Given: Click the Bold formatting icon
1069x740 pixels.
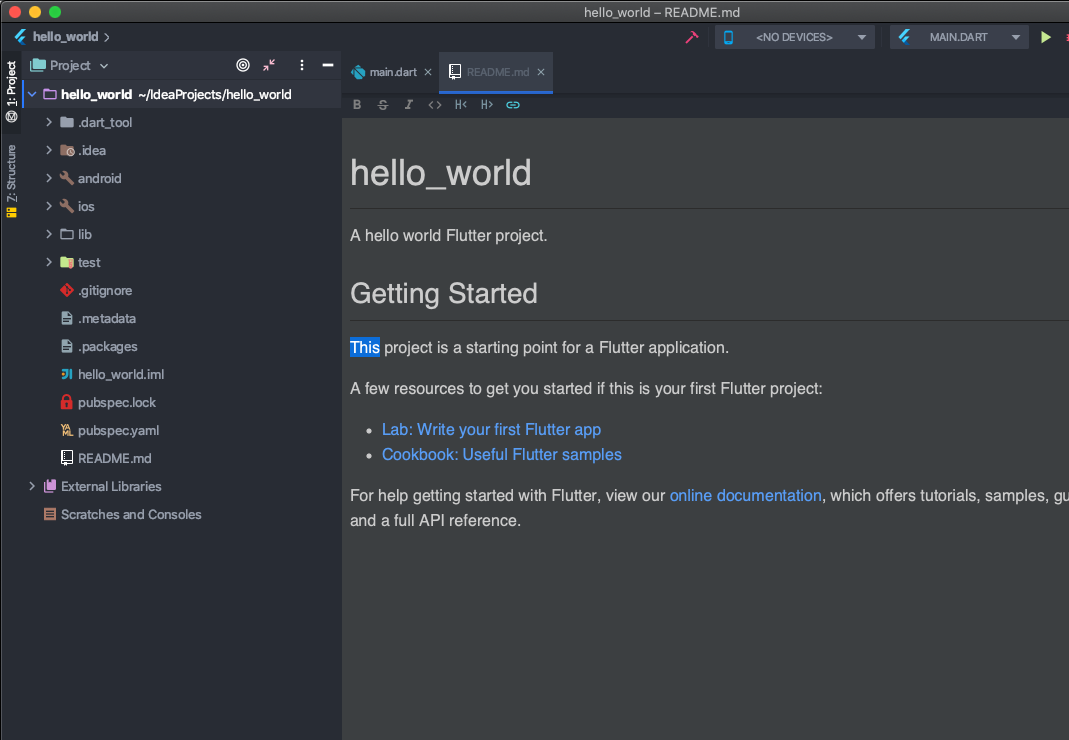Looking at the screenshot, I should [357, 105].
